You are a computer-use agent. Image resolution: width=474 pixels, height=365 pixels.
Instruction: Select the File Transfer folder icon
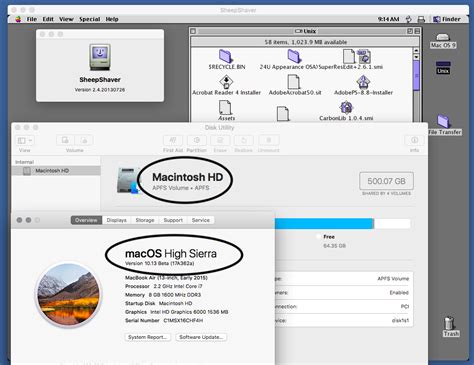click(x=444, y=124)
